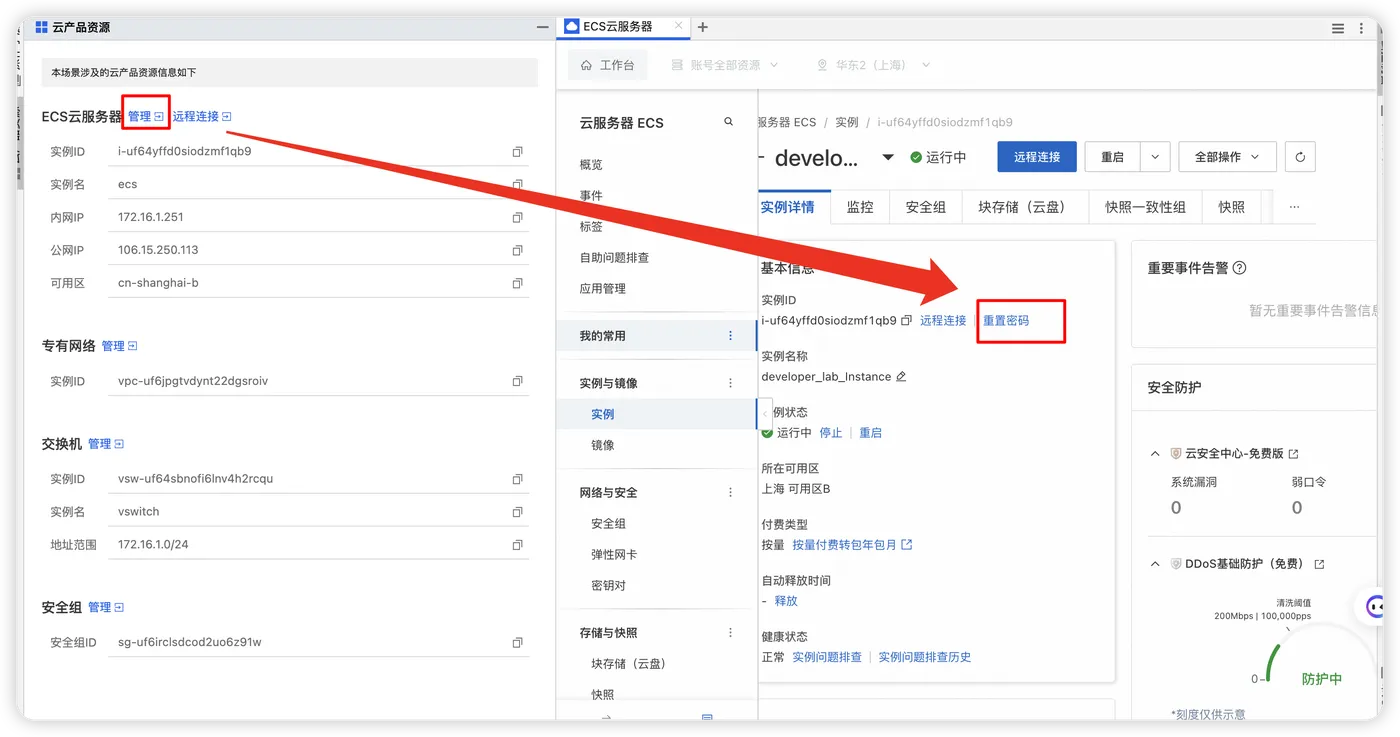Click 重置密码 link
Screen dimensions: 1400x737
pyautogui.click(x=1006, y=321)
